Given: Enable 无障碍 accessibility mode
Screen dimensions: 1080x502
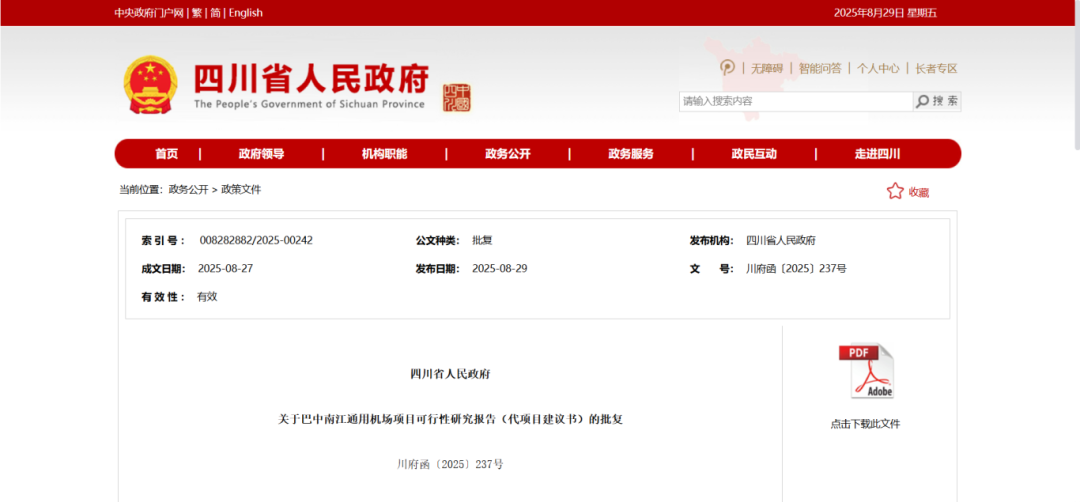Looking at the screenshot, I should tap(767, 68).
